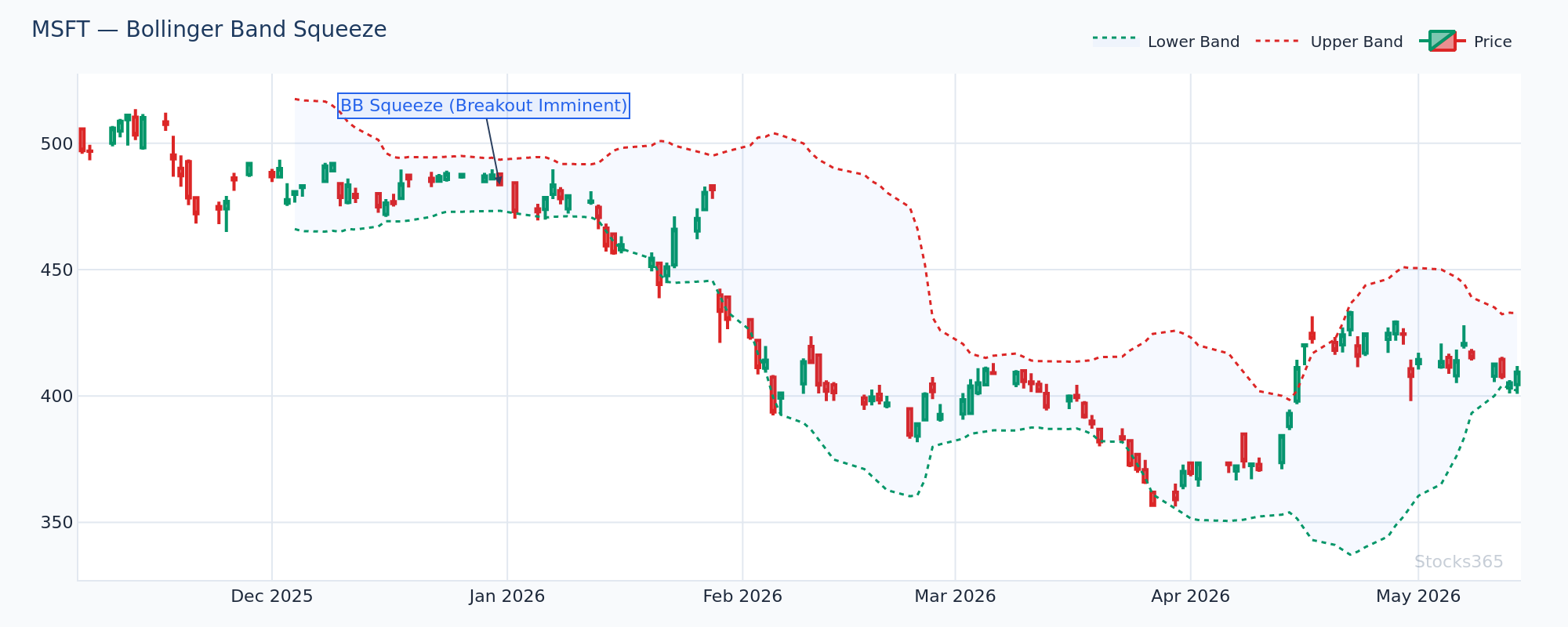Click the Dec 2025 x-axis label
Screen dimensions: 1568x627
pyautogui.click(x=272, y=596)
